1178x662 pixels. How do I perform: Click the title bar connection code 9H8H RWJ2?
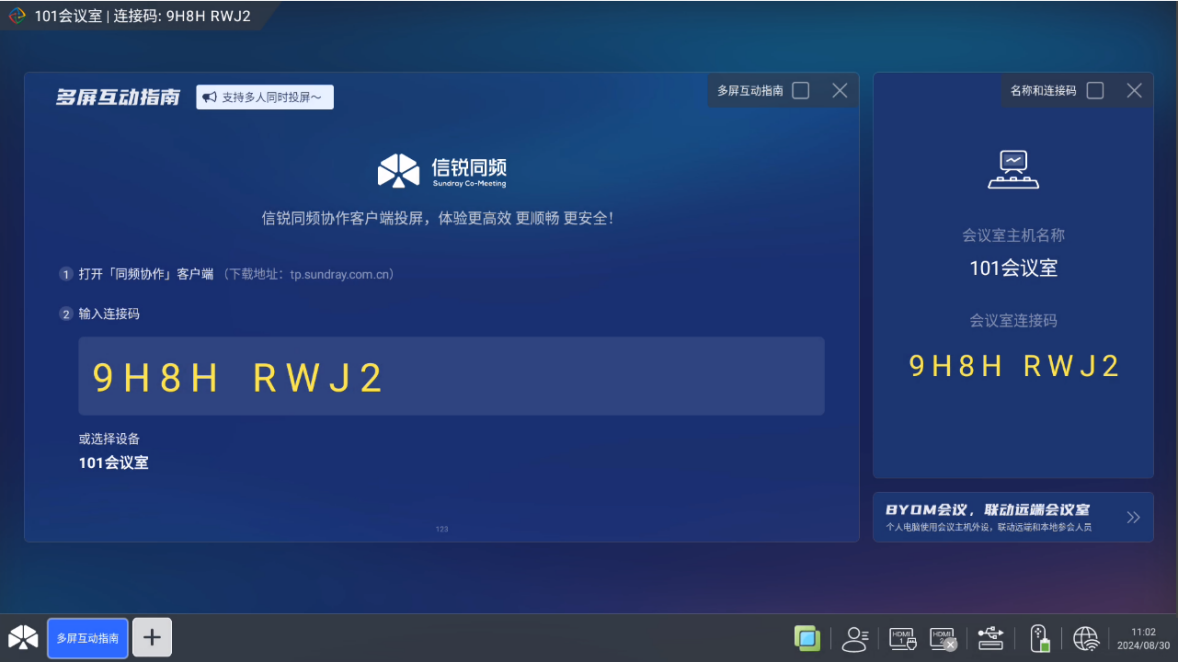point(208,16)
